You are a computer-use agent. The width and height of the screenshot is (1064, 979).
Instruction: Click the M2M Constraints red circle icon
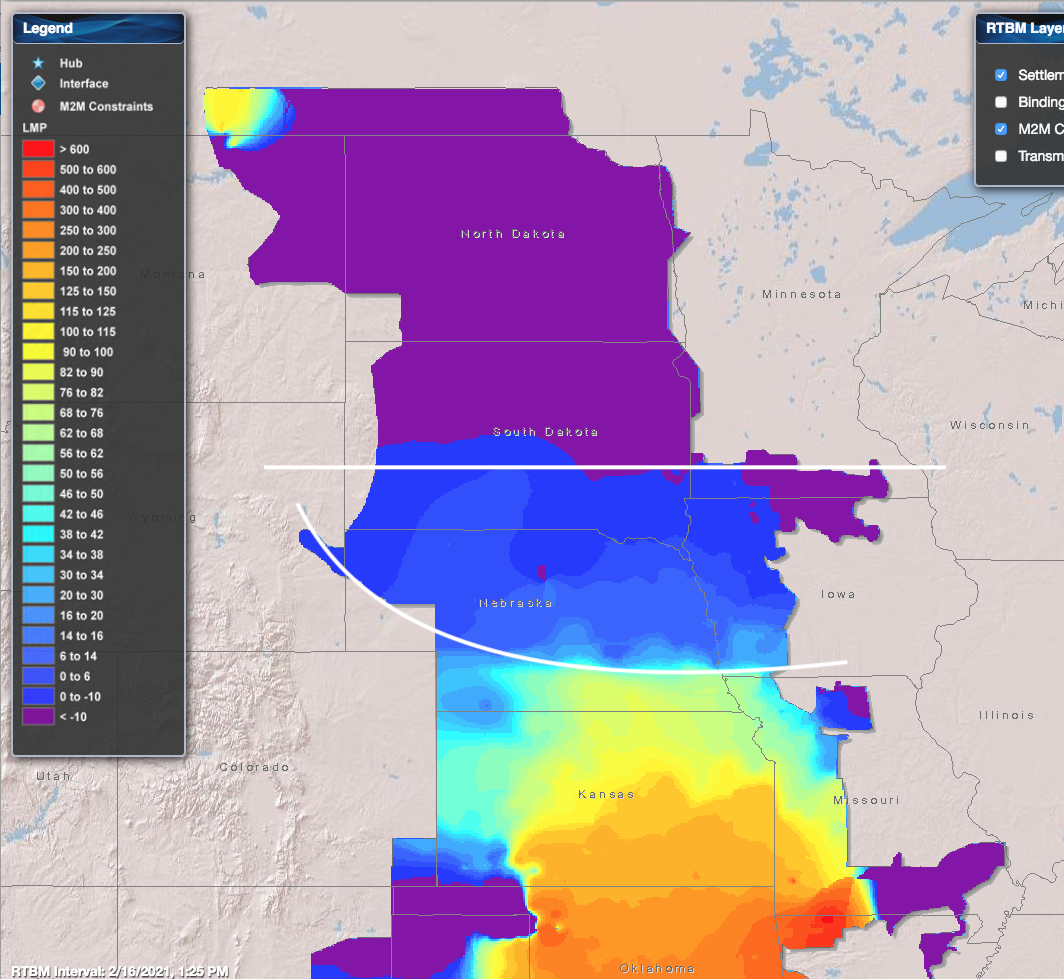[x=38, y=106]
